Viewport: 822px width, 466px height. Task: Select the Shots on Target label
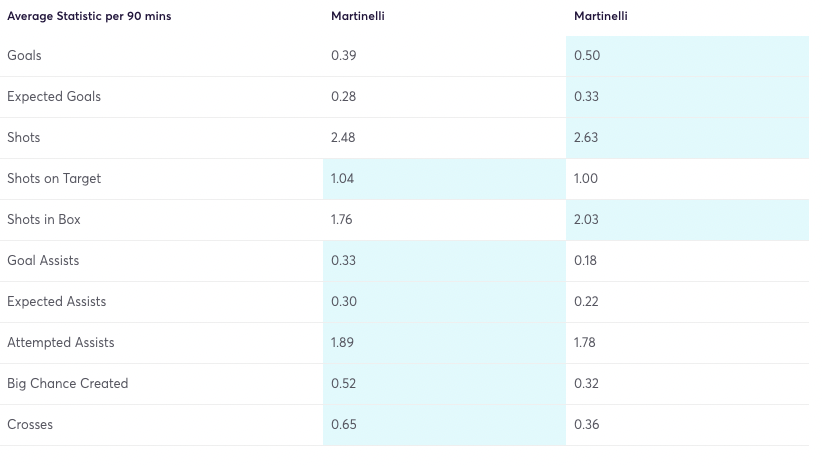tap(54, 179)
